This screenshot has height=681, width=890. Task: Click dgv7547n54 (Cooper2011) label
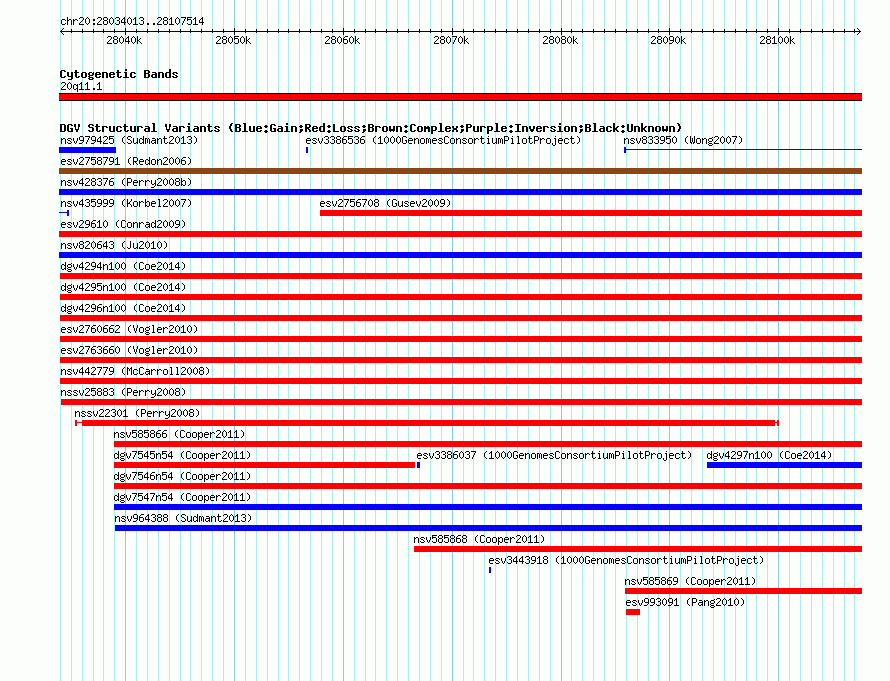[x=182, y=497]
